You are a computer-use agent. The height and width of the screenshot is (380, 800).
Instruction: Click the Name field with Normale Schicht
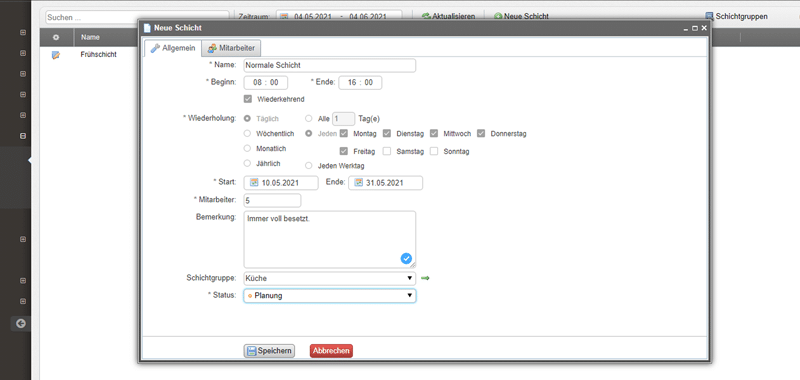click(x=330, y=65)
